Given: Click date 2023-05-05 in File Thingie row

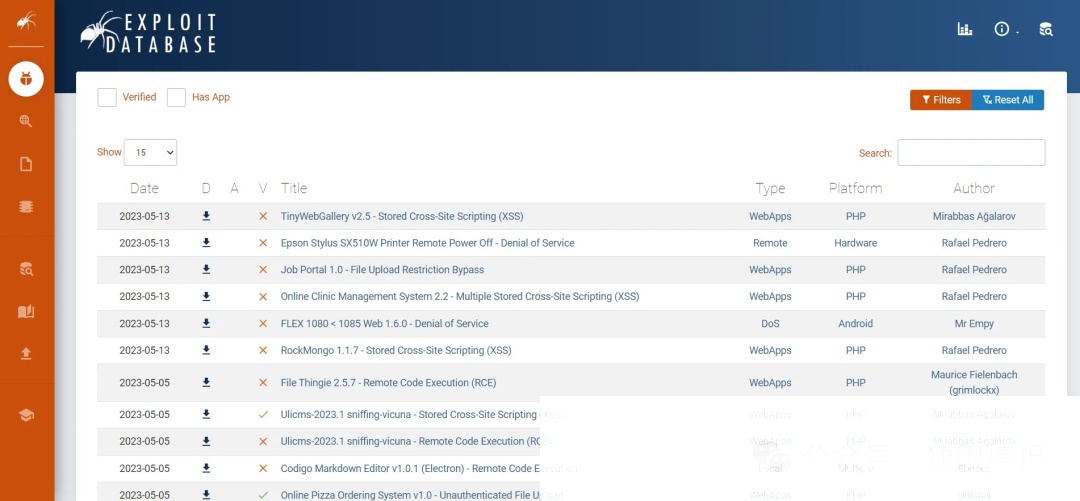Looking at the screenshot, I should (144, 383).
